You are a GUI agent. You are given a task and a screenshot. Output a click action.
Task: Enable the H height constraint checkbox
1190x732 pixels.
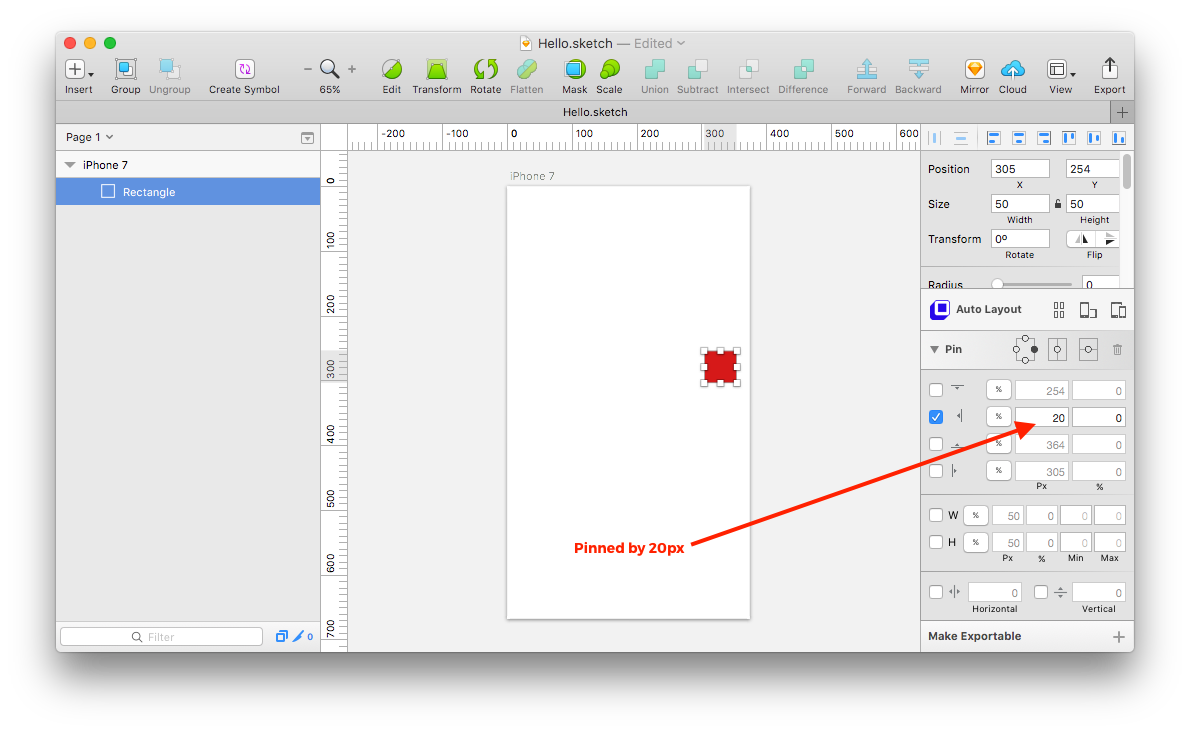[x=936, y=542]
